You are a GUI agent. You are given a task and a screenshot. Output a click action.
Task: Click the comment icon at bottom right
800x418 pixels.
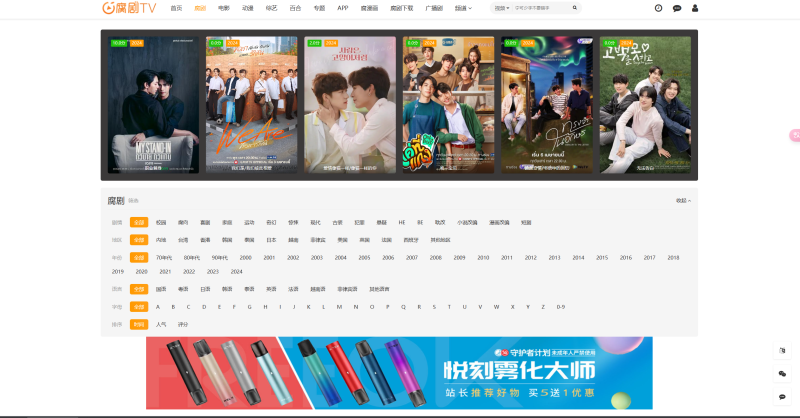click(x=782, y=396)
